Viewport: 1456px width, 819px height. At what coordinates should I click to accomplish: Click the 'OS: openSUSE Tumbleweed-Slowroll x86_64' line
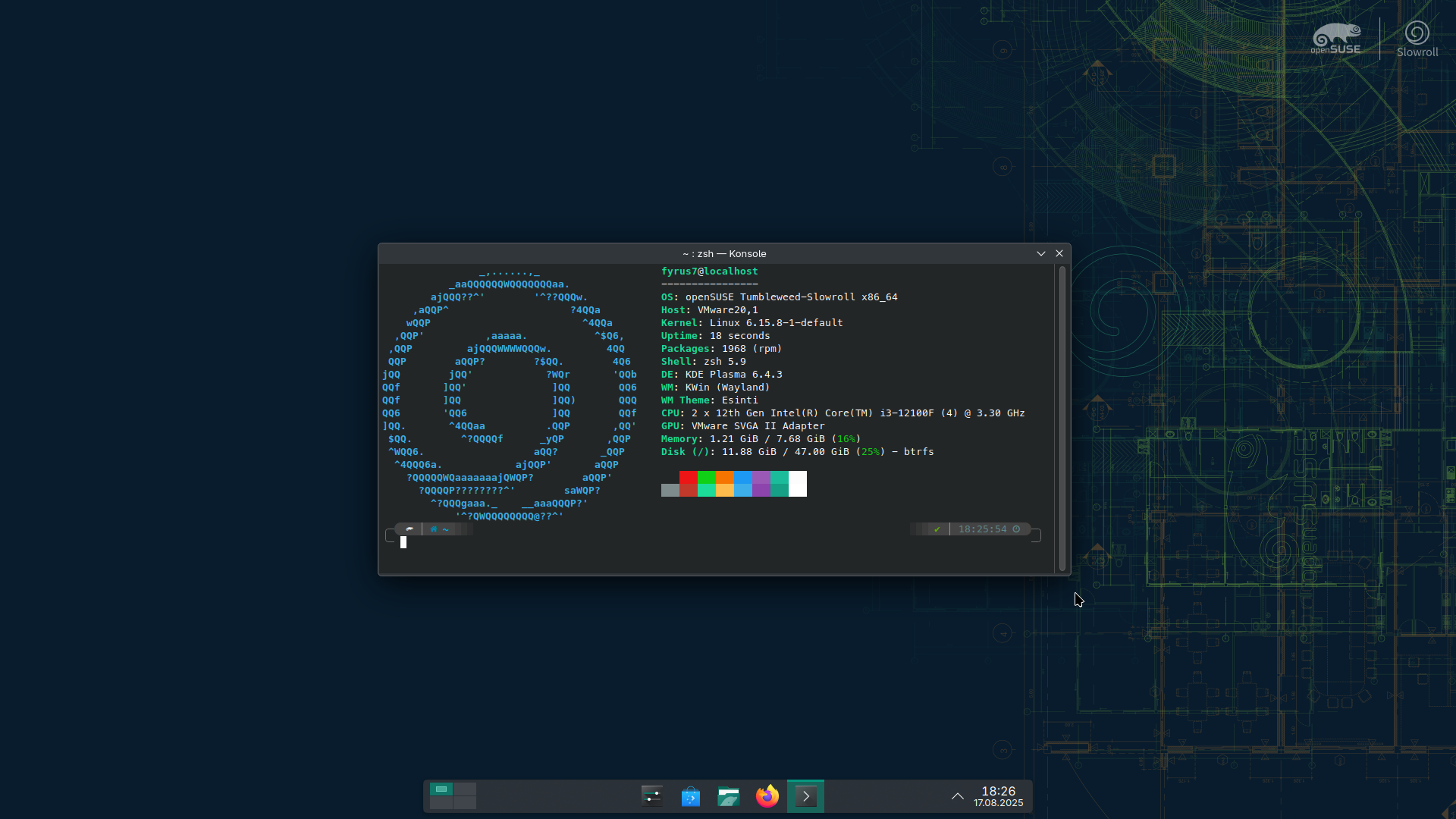tap(780, 297)
